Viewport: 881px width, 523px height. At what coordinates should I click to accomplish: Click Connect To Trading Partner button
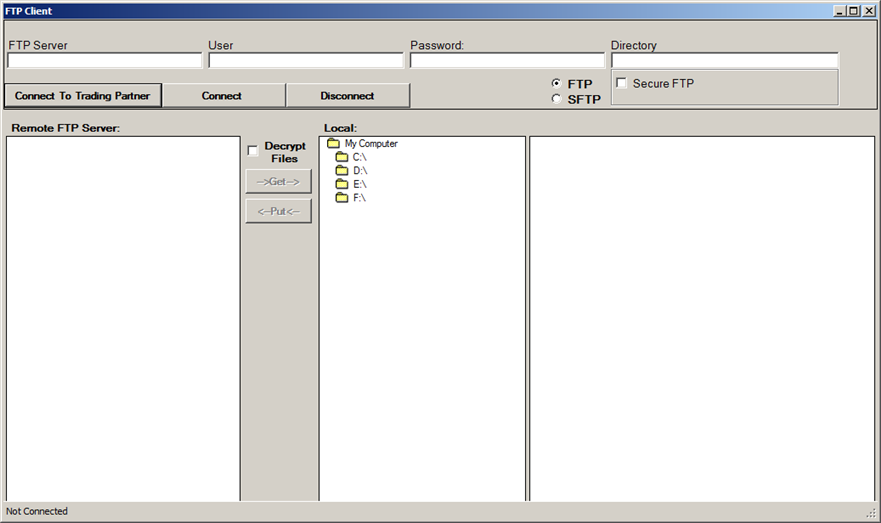83,95
